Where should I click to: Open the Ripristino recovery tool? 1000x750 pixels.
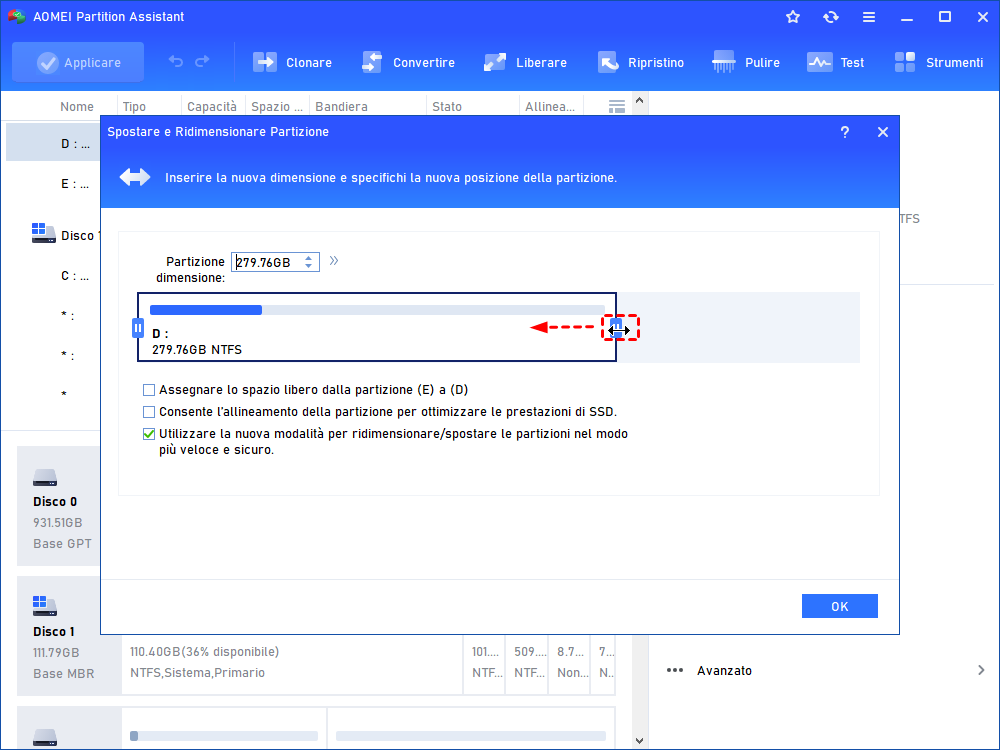(x=640, y=62)
